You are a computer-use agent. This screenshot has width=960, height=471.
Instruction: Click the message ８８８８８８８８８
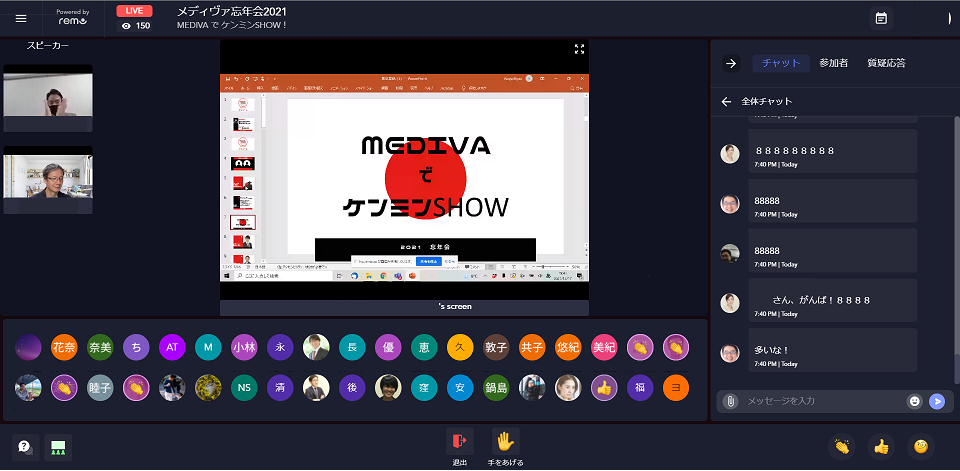click(x=833, y=151)
